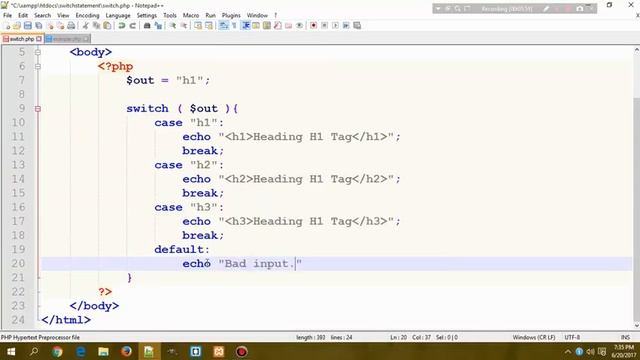Click the vertical scrollbar up arrow

pyautogui.click(x=636, y=50)
